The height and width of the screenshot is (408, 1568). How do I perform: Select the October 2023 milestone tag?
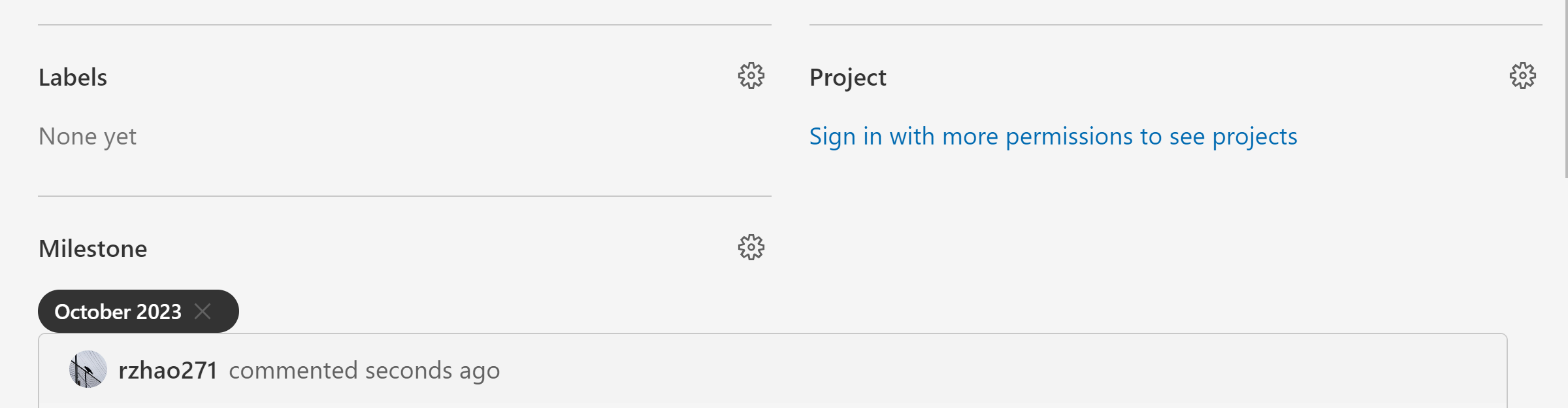118,311
